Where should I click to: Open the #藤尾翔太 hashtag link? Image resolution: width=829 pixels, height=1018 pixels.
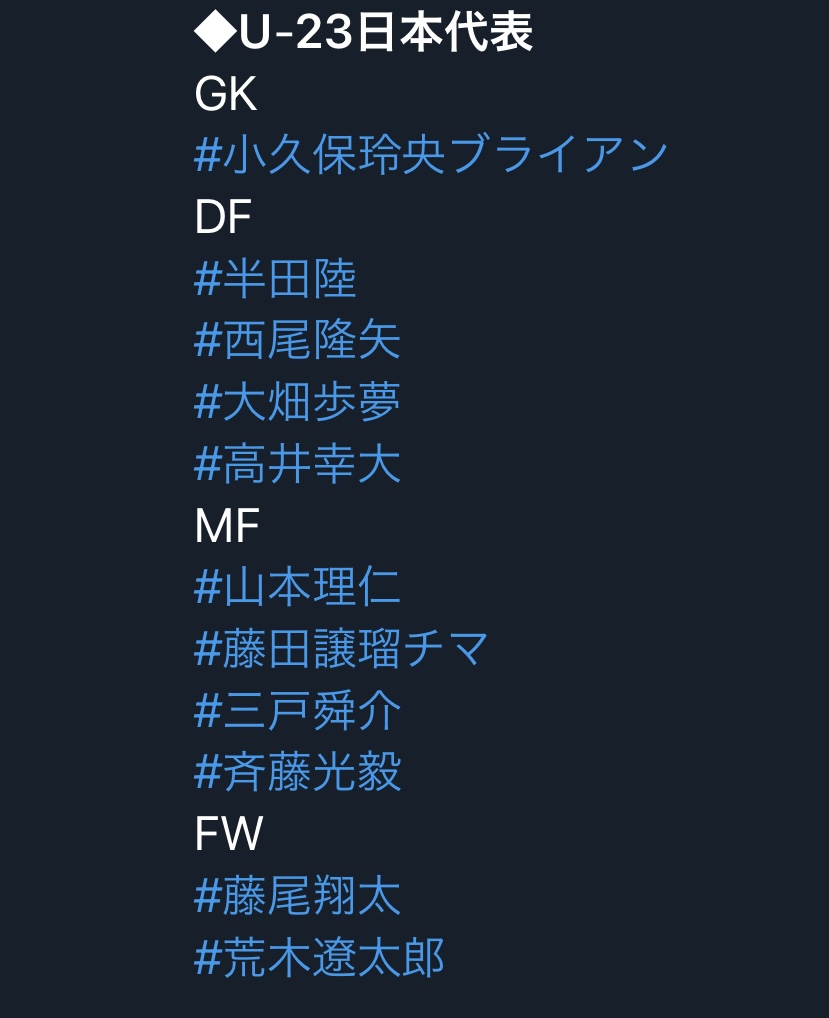[x=297, y=896]
